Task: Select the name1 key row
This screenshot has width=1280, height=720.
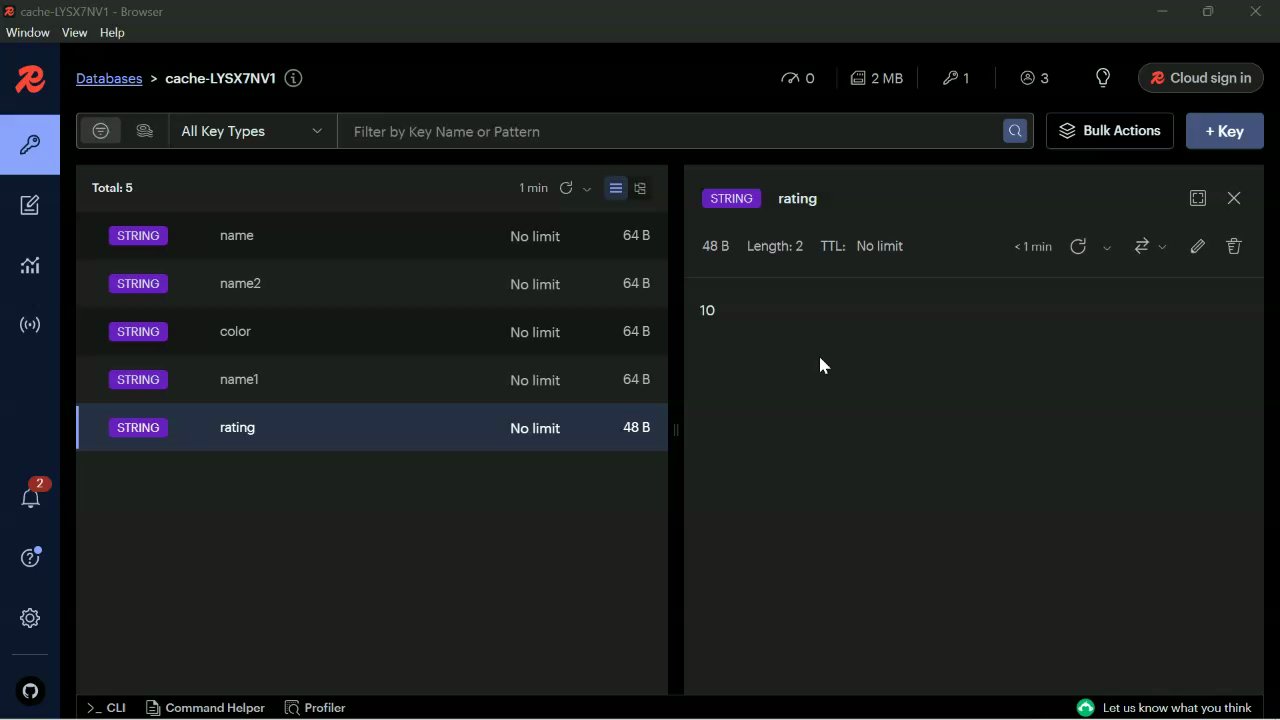Action: [x=372, y=379]
